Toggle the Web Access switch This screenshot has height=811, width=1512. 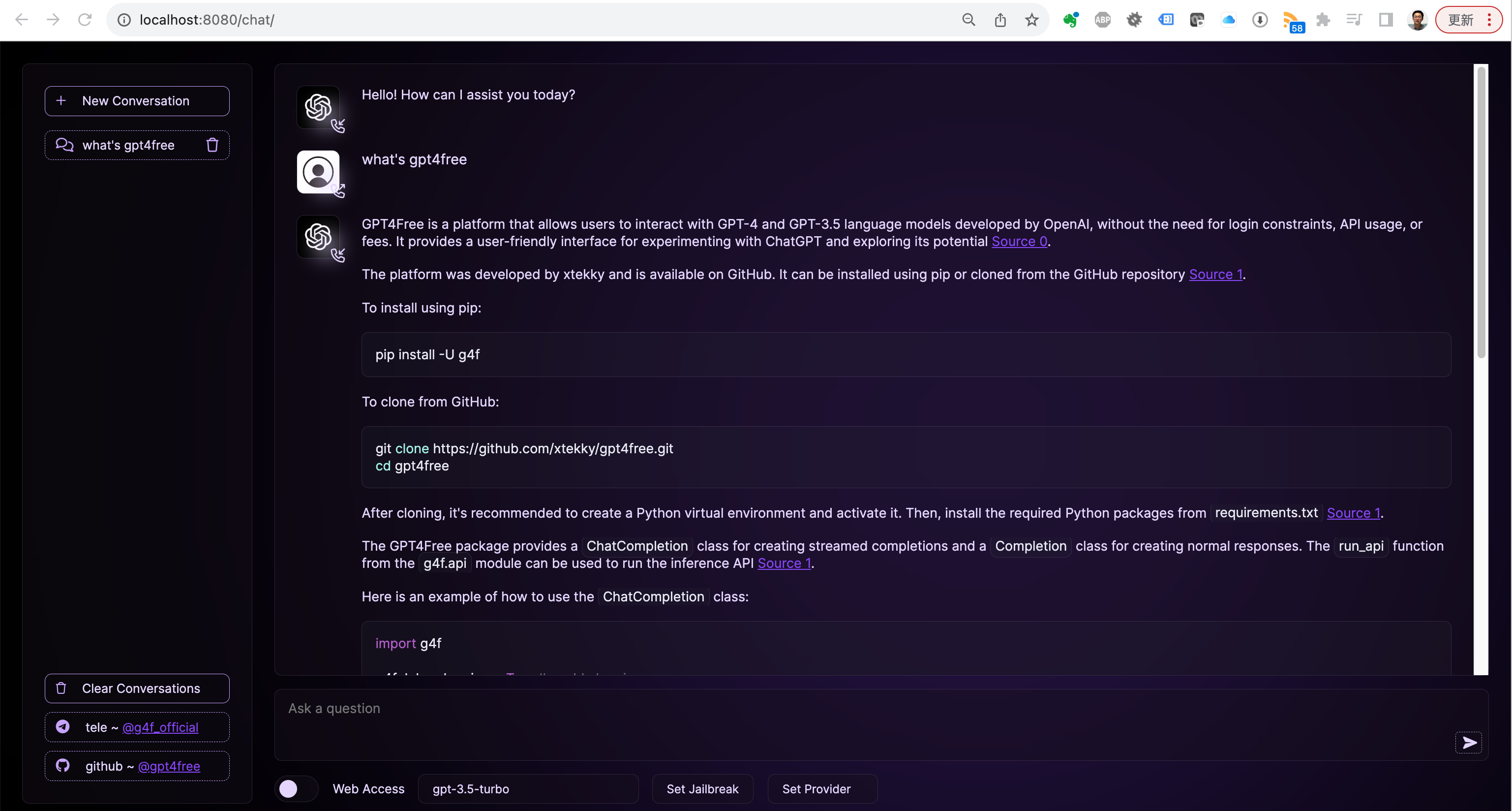(x=297, y=789)
